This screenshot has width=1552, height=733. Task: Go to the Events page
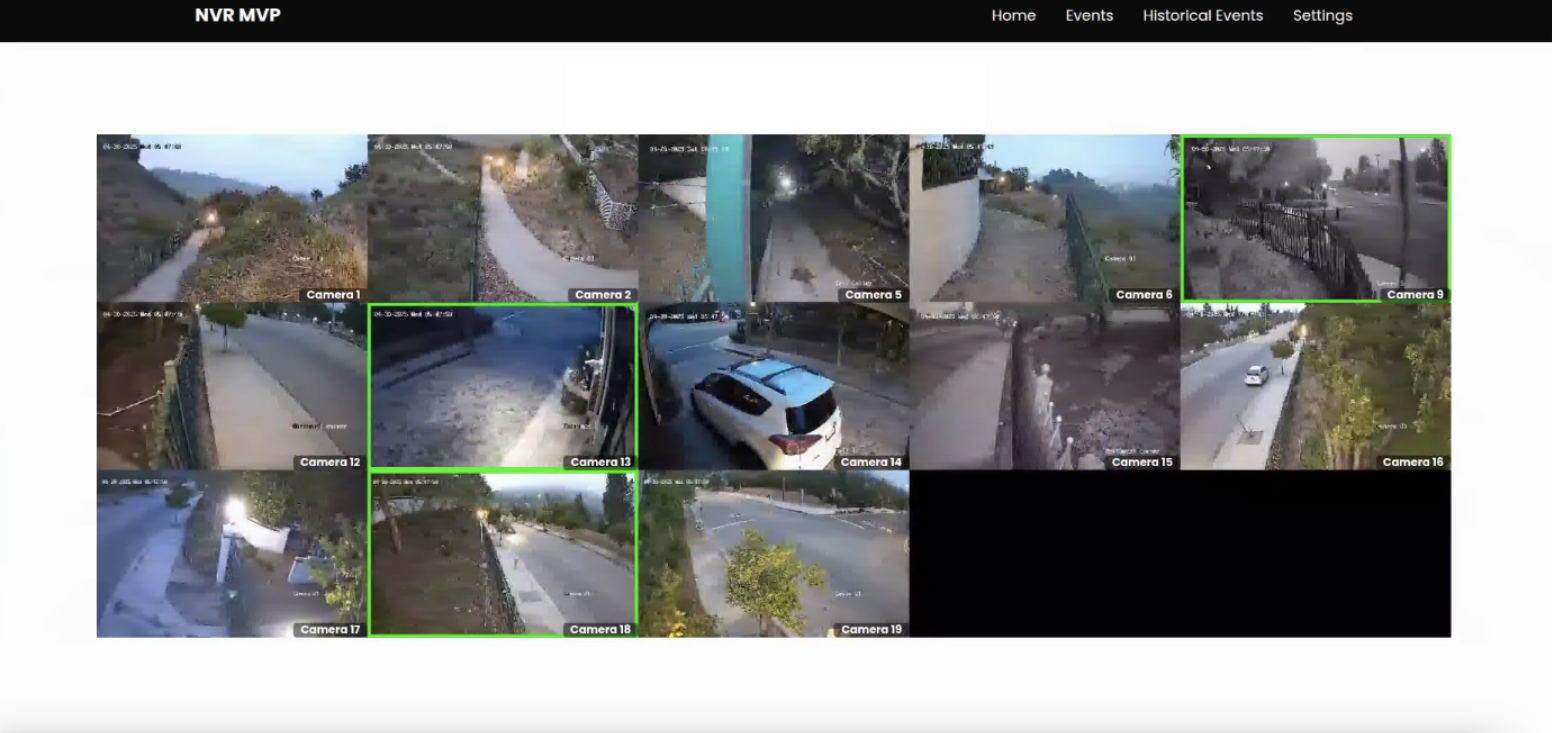1089,16
